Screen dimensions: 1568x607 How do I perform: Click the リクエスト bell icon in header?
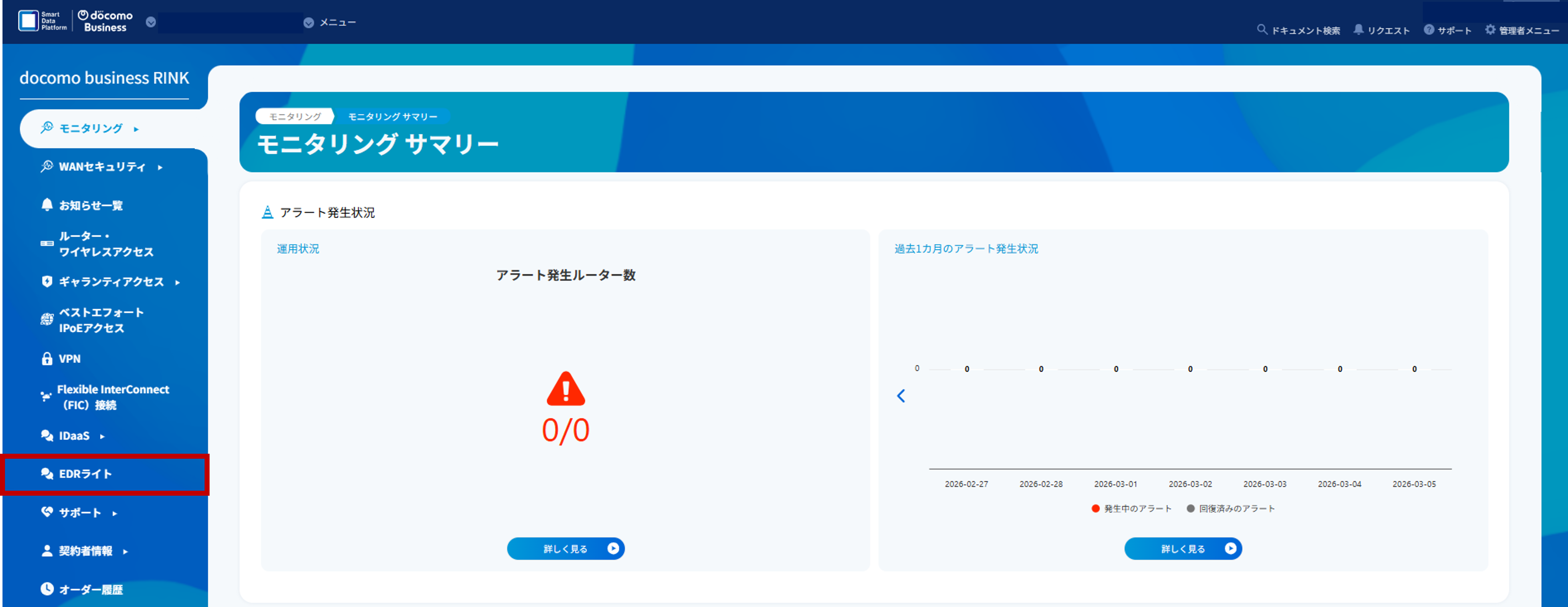click(x=1358, y=30)
